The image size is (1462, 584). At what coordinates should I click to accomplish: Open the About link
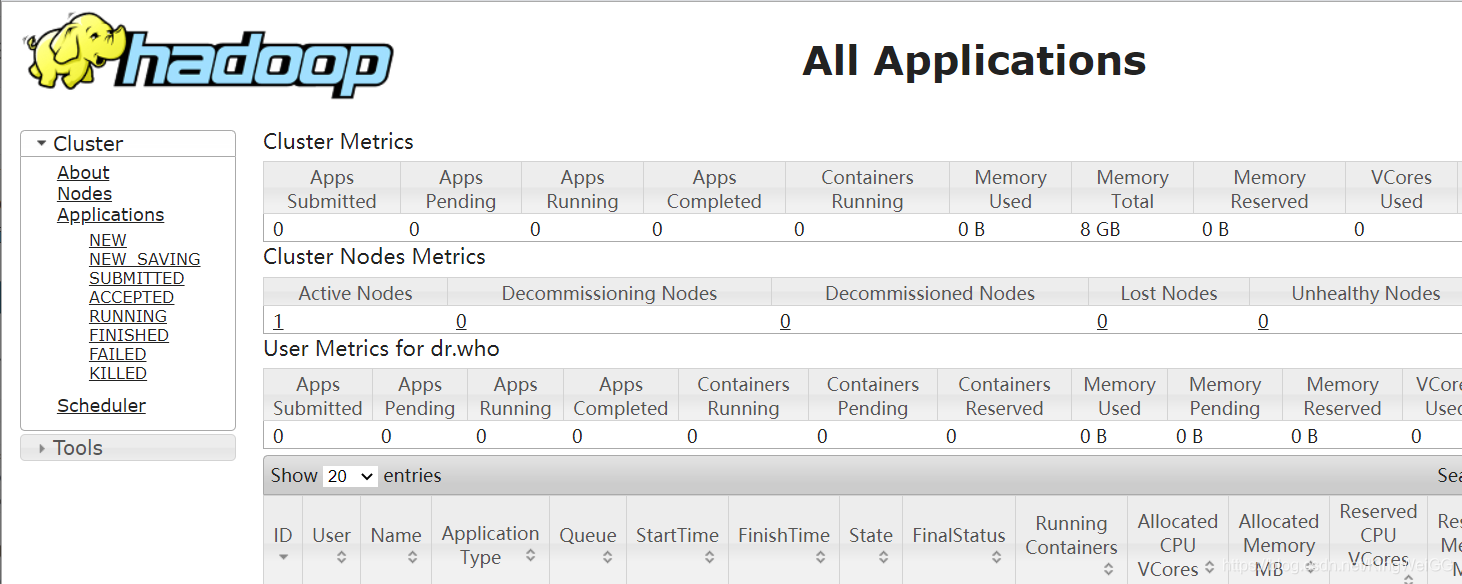coord(83,173)
